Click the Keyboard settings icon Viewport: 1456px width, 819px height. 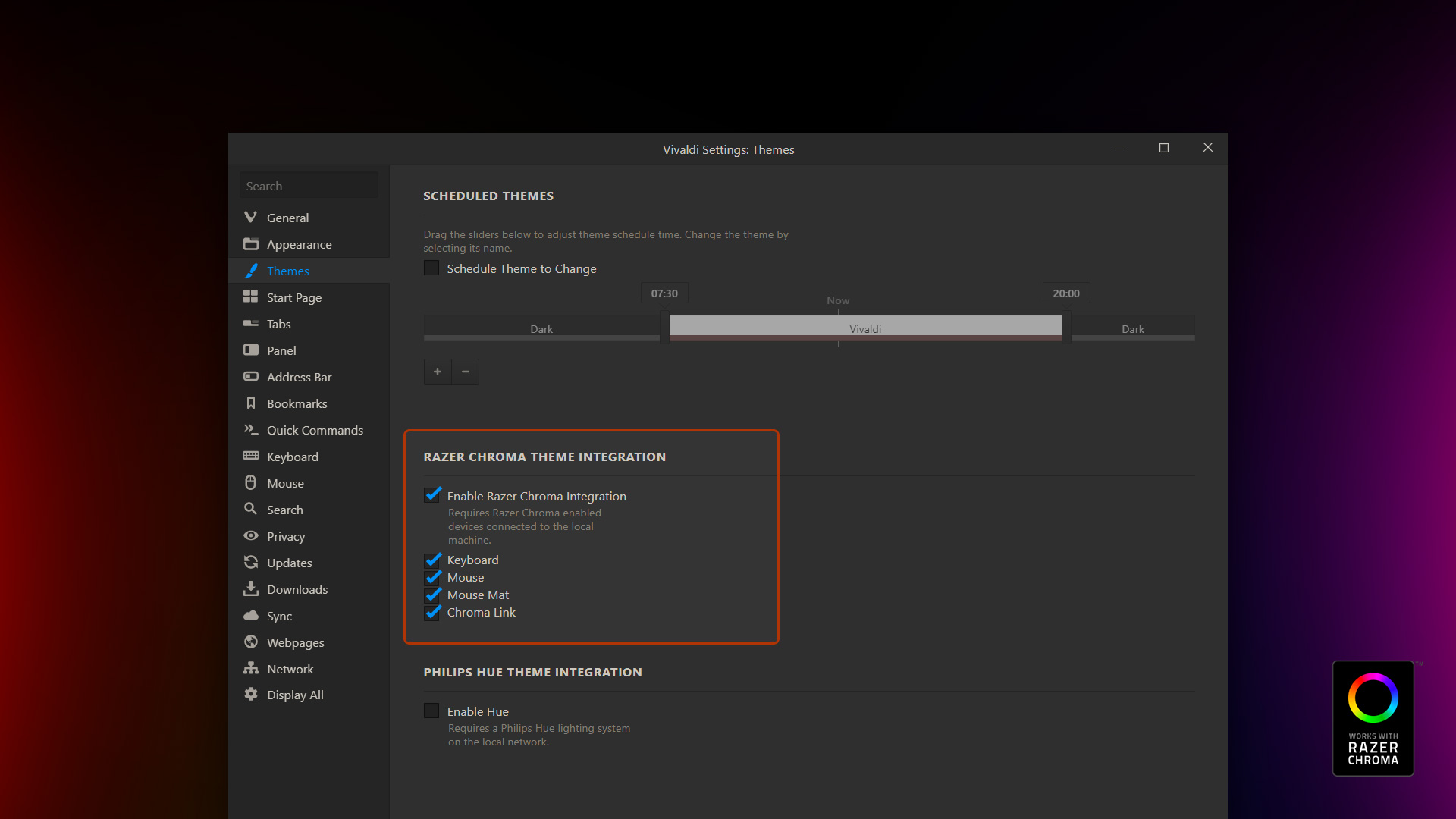pyautogui.click(x=252, y=456)
